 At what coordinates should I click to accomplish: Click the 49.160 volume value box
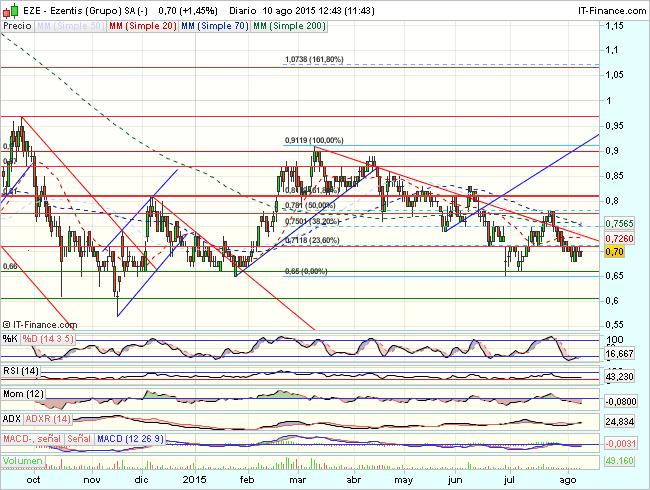click(x=619, y=461)
